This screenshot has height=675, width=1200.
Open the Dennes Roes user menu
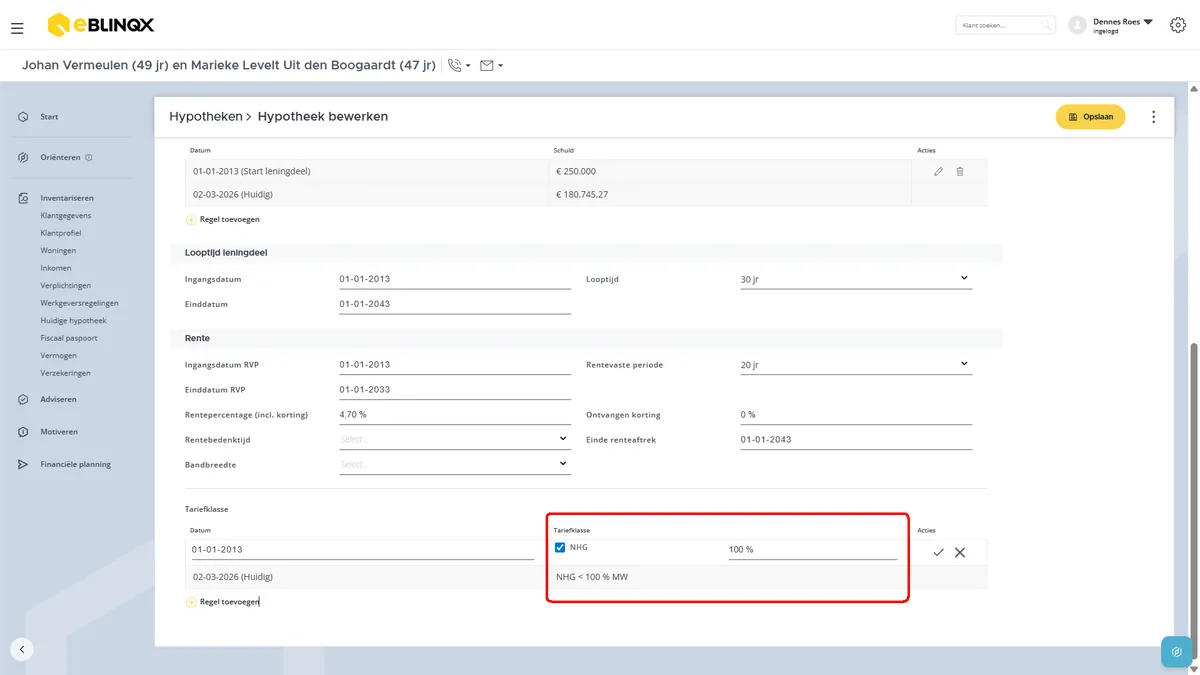tap(1123, 25)
